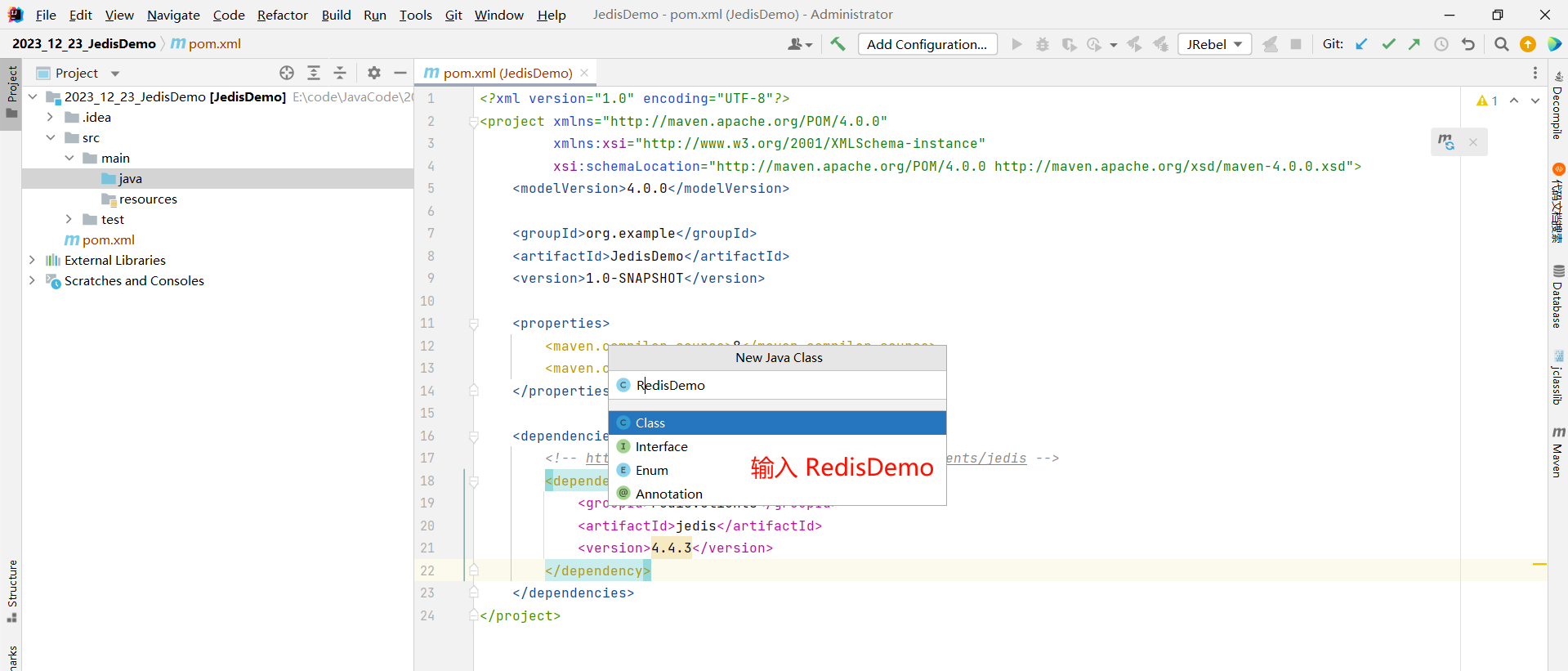Screen dimensions: 1568x671
Task: Expand the test folder
Action: pos(69,219)
